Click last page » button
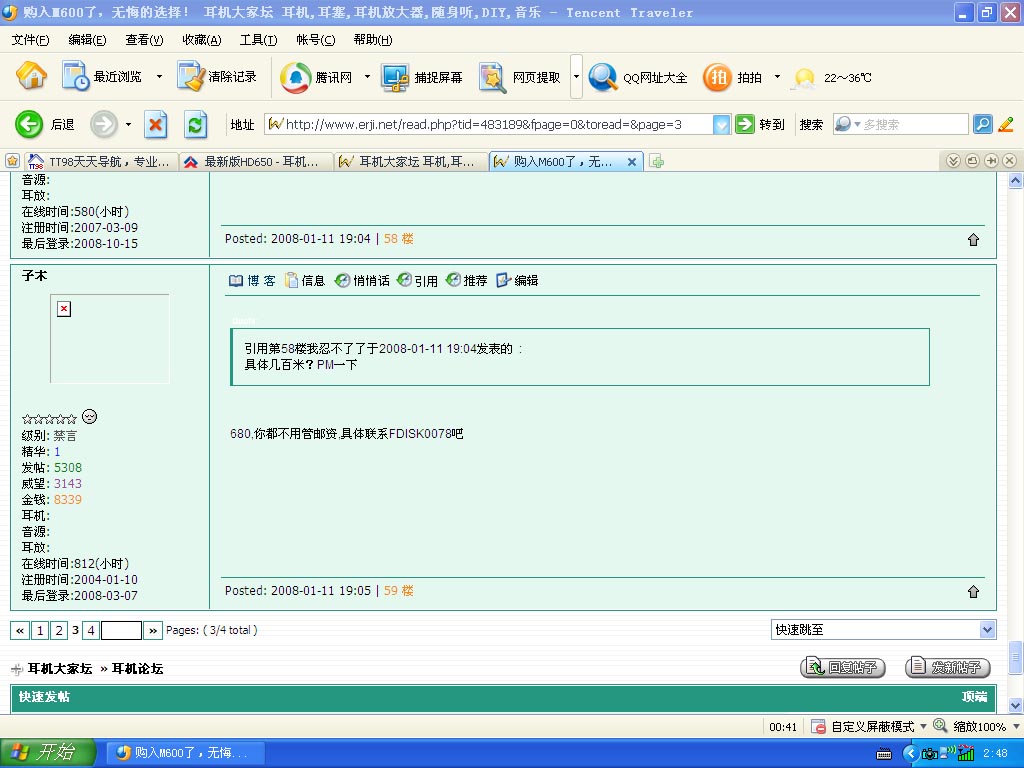1024x768 pixels. [153, 630]
